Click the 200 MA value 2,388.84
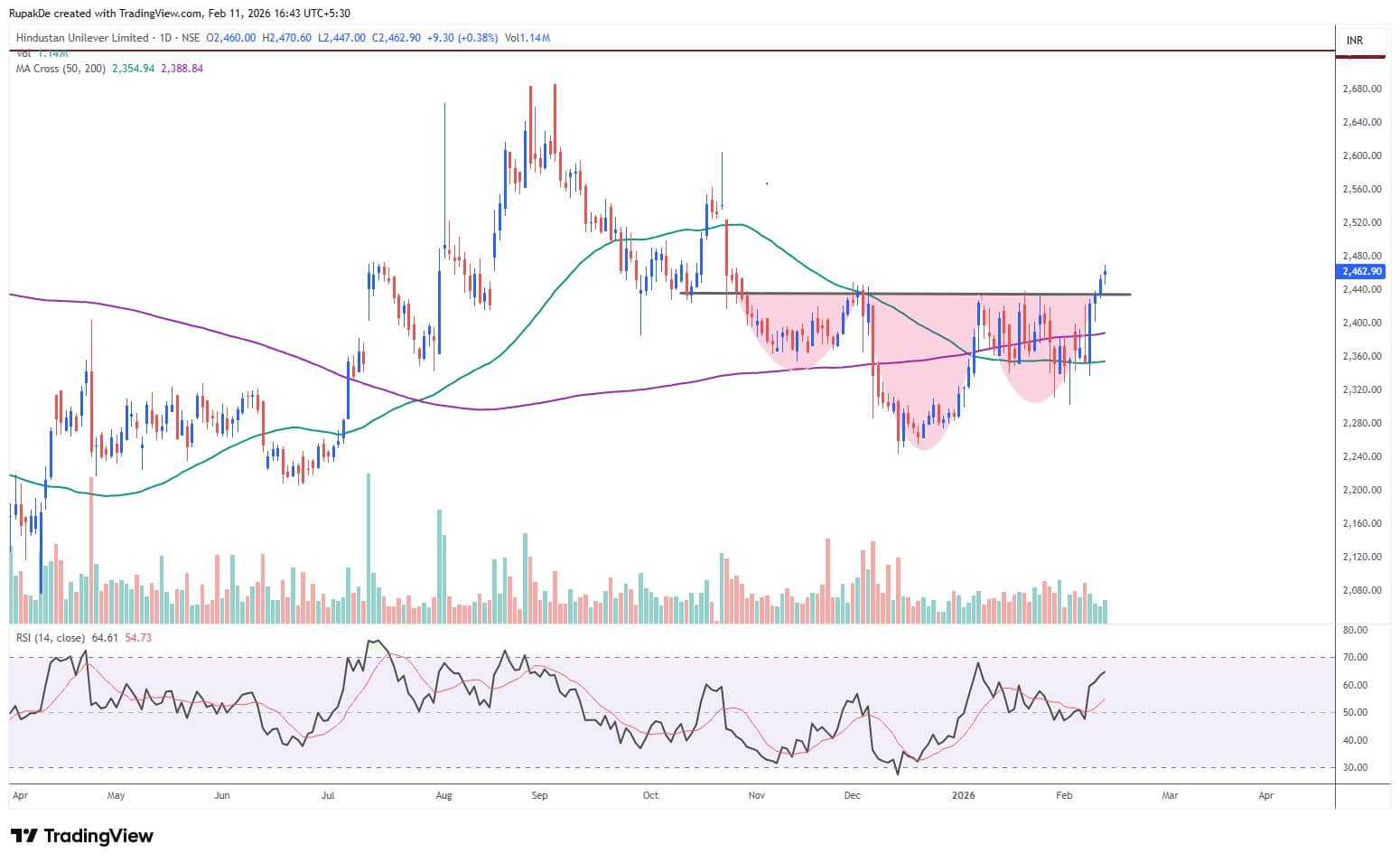The height and width of the screenshot is (863, 1400). tap(182, 68)
